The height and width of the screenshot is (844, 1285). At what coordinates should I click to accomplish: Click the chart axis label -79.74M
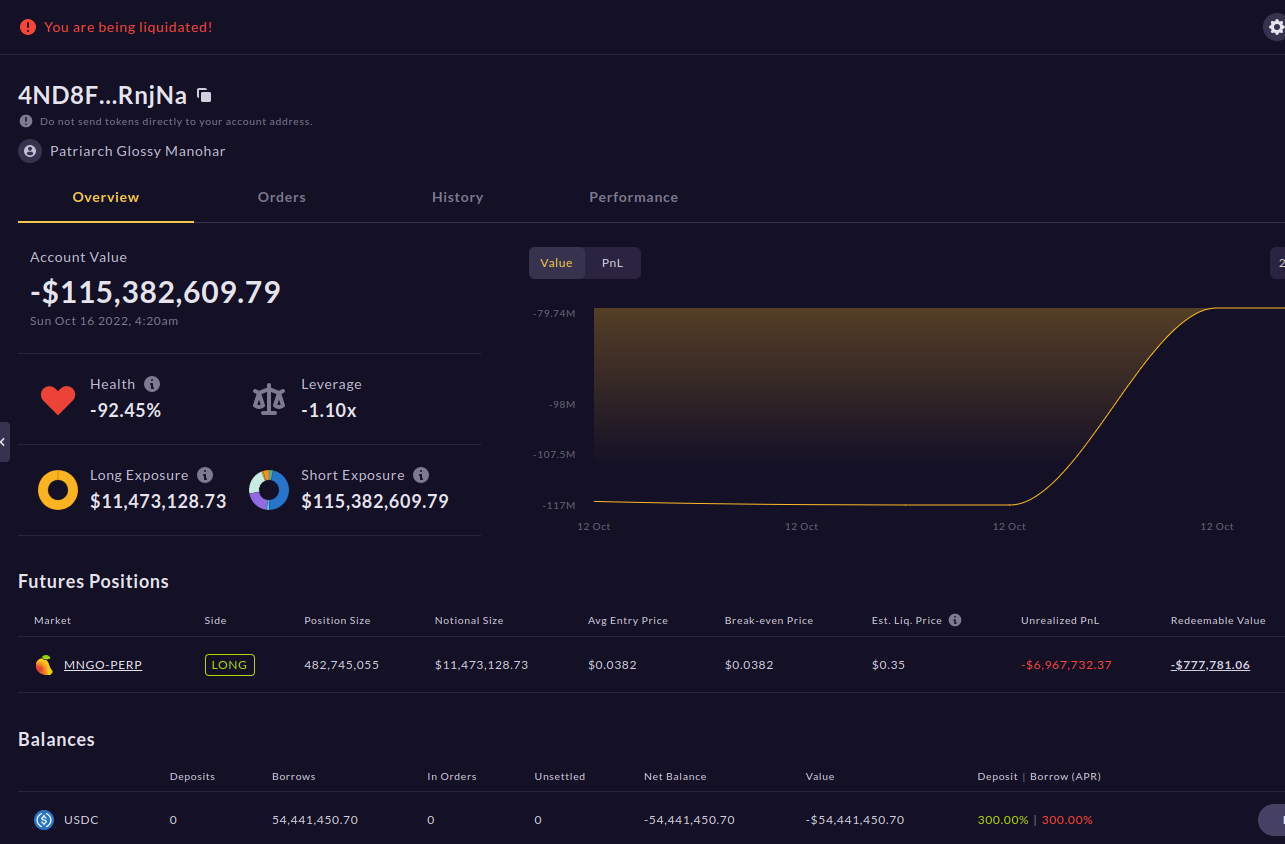[x=554, y=314]
